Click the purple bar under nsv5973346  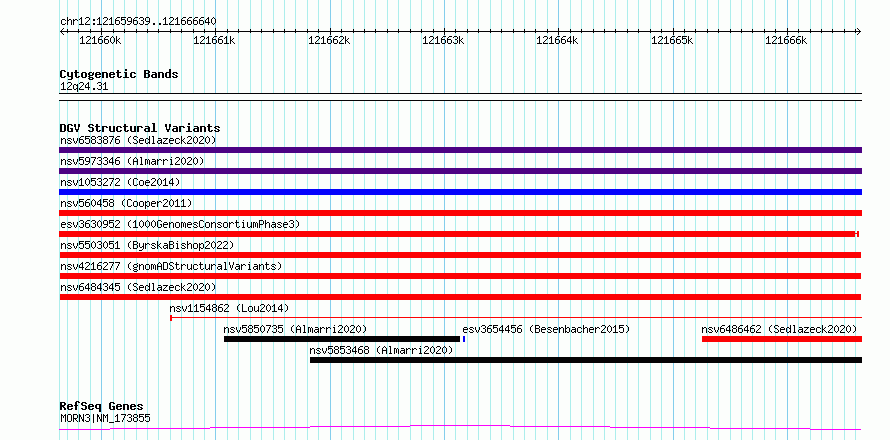click(460, 171)
